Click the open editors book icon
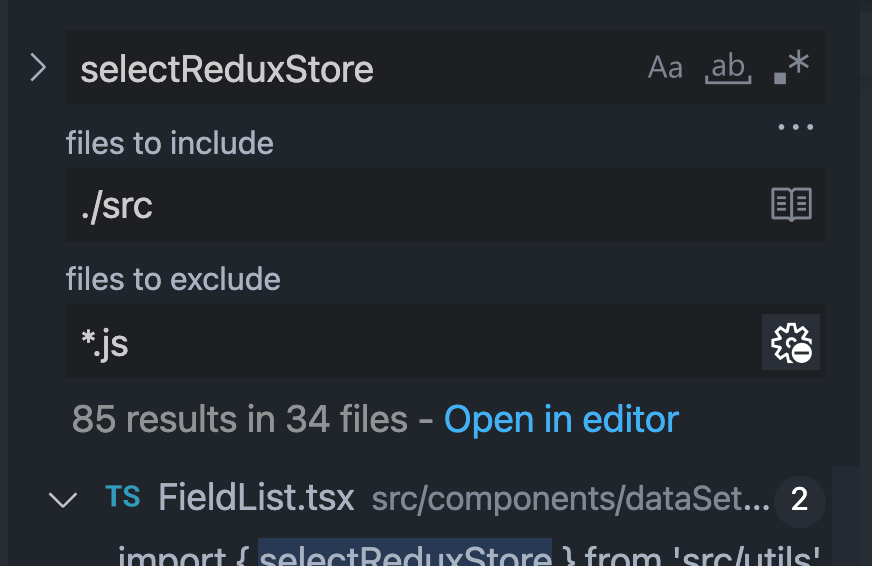 click(791, 205)
